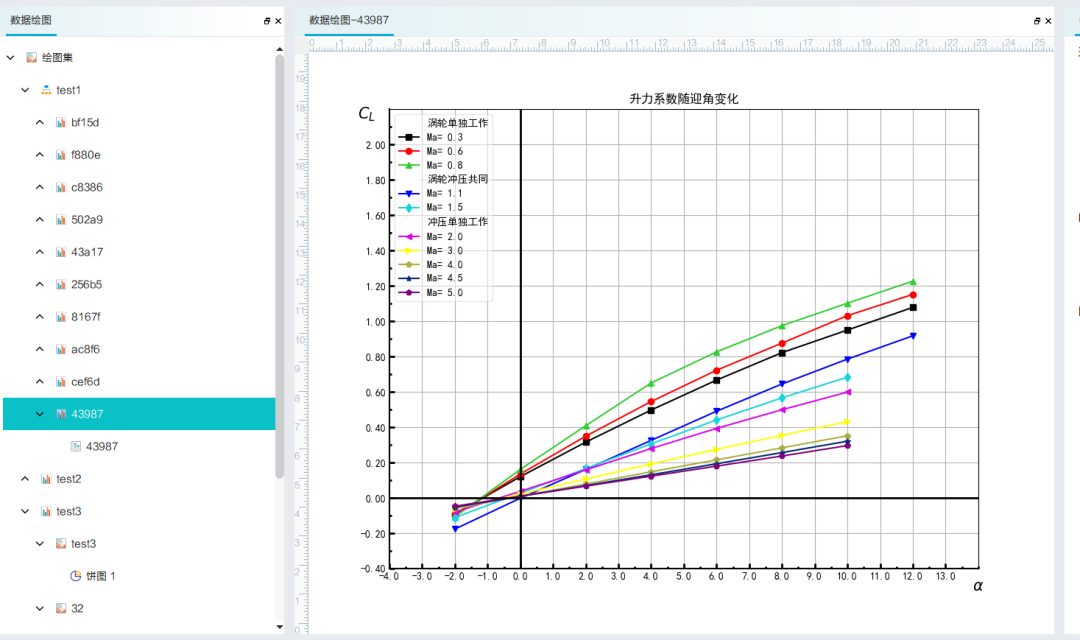Expand the c8386 tree node
Screen dimensions: 1080x640
click(x=40, y=187)
